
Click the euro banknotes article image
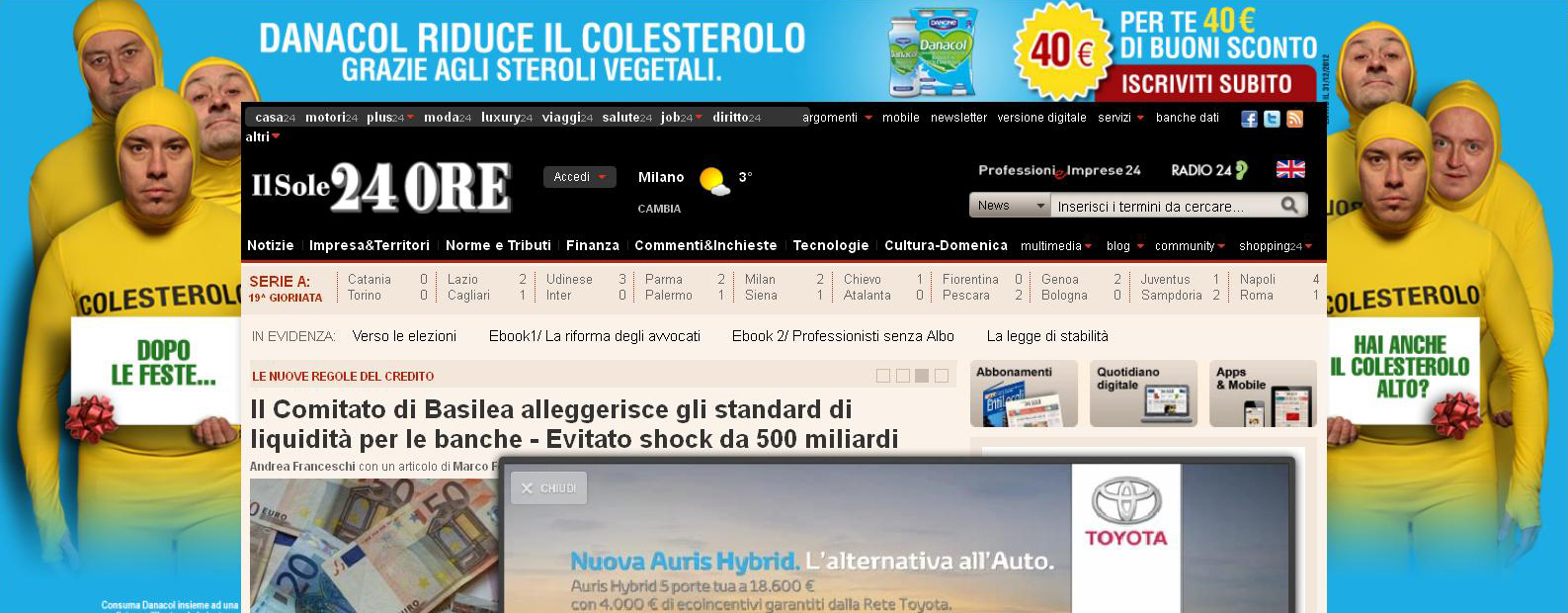[x=374, y=546]
